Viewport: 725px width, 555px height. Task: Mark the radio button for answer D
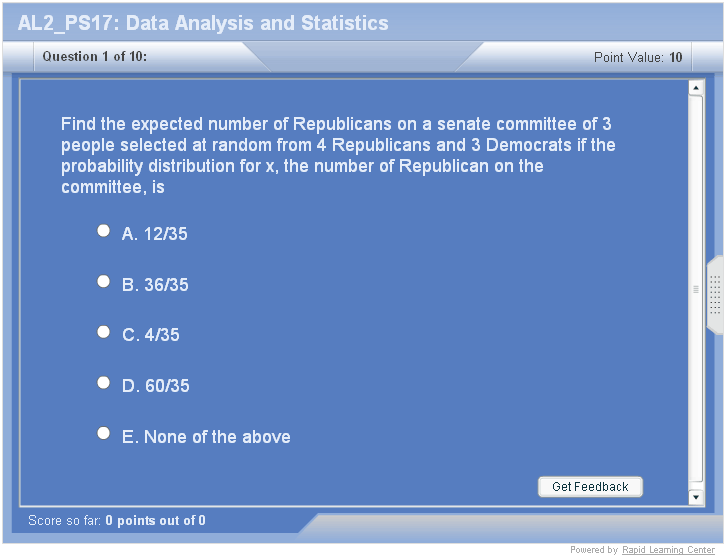[x=103, y=383]
